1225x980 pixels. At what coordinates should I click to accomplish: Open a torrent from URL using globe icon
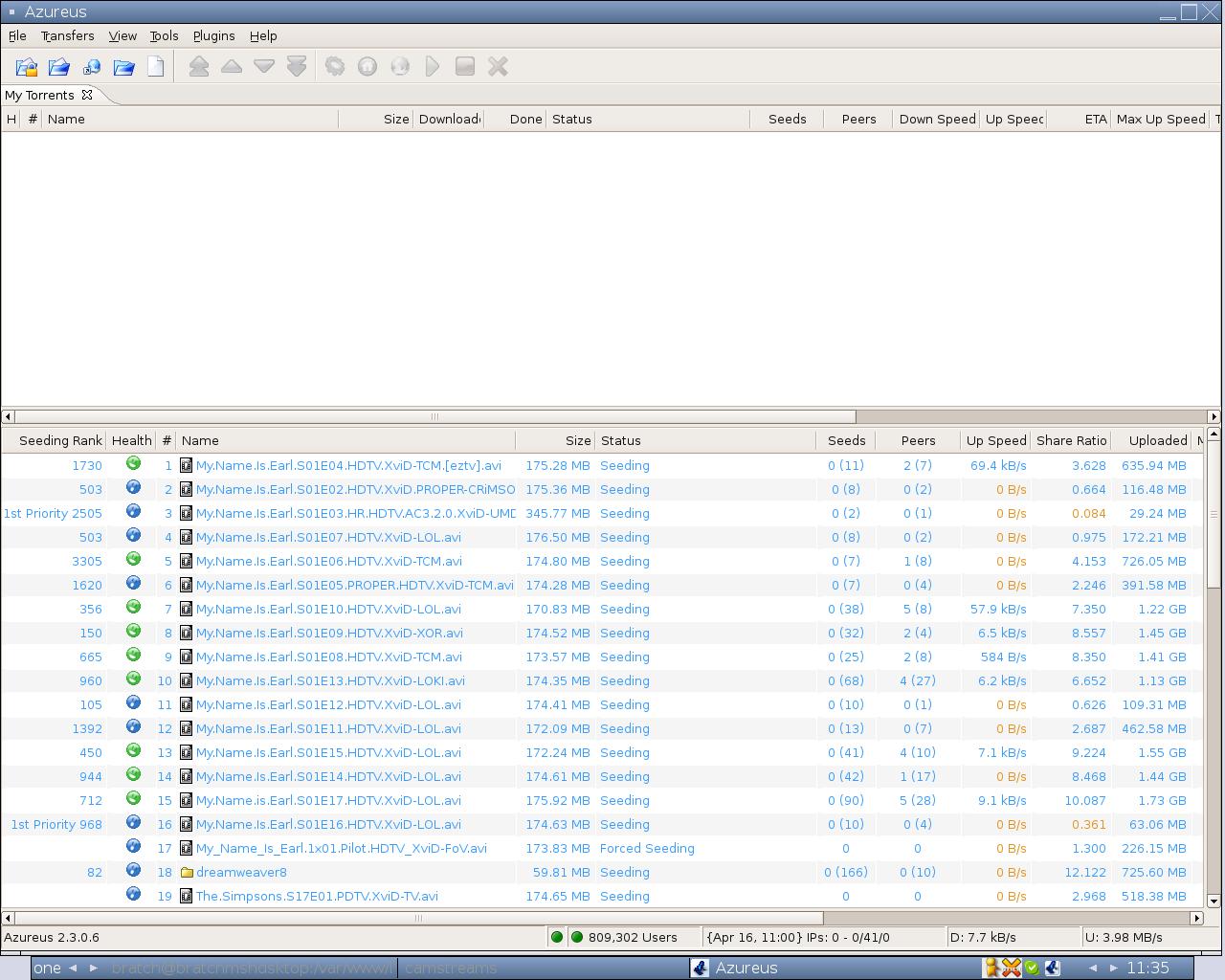click(92, 67)
